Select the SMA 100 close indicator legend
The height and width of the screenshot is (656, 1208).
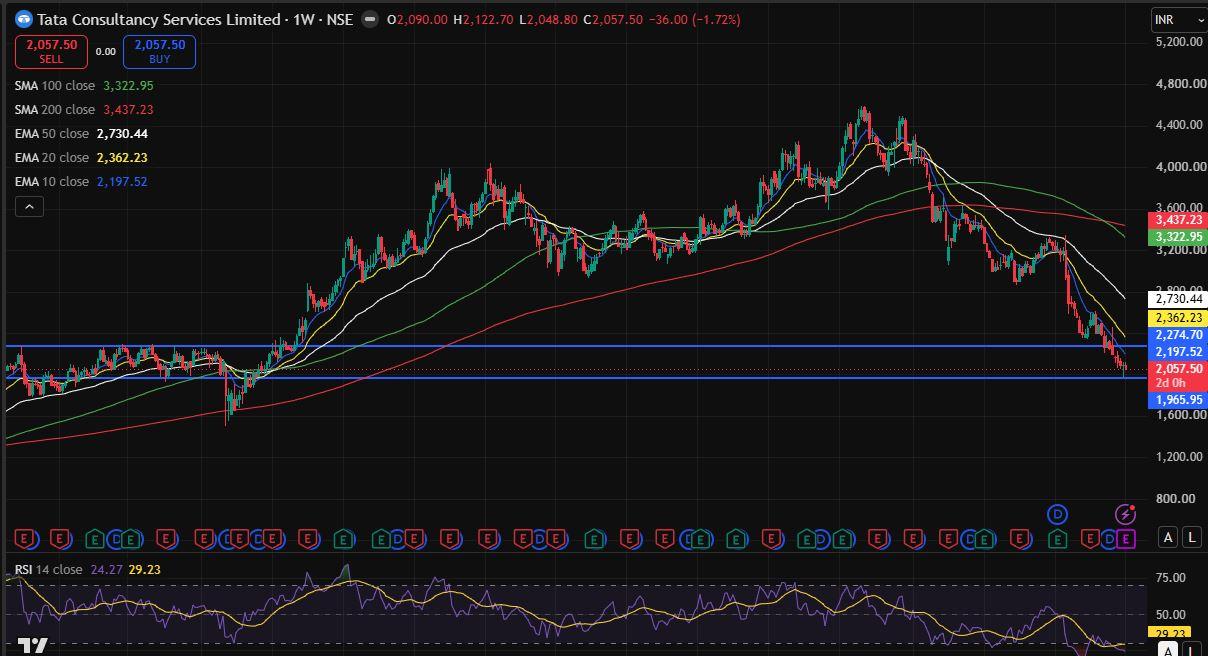[x=55, y=86]
